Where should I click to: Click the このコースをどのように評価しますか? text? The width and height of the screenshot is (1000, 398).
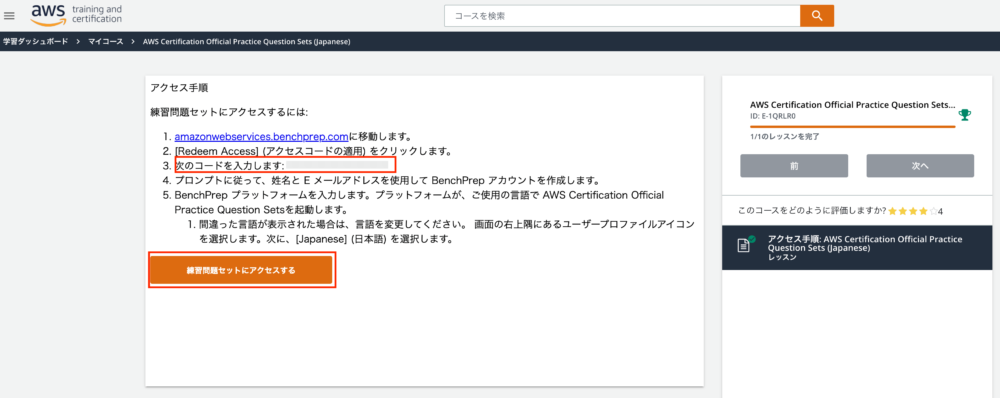(x=812, y=210)
